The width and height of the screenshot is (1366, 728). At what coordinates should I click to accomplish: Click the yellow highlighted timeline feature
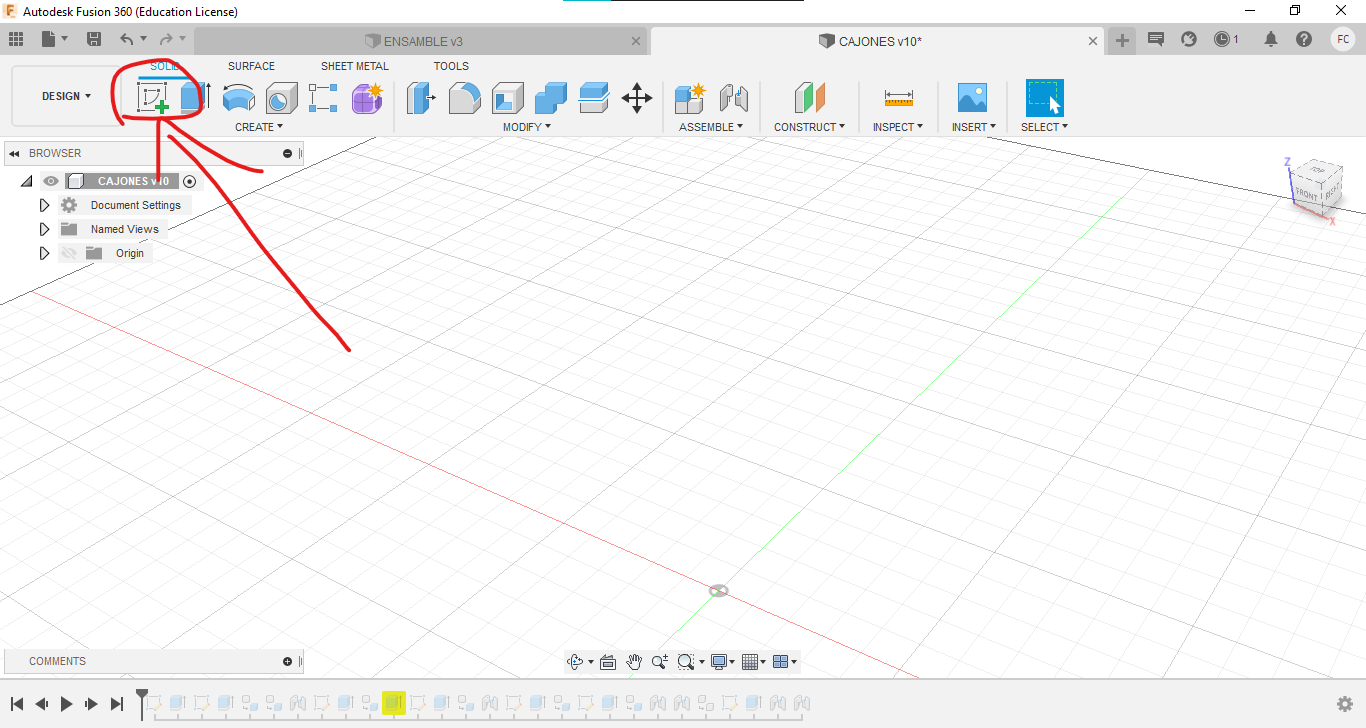393,704
